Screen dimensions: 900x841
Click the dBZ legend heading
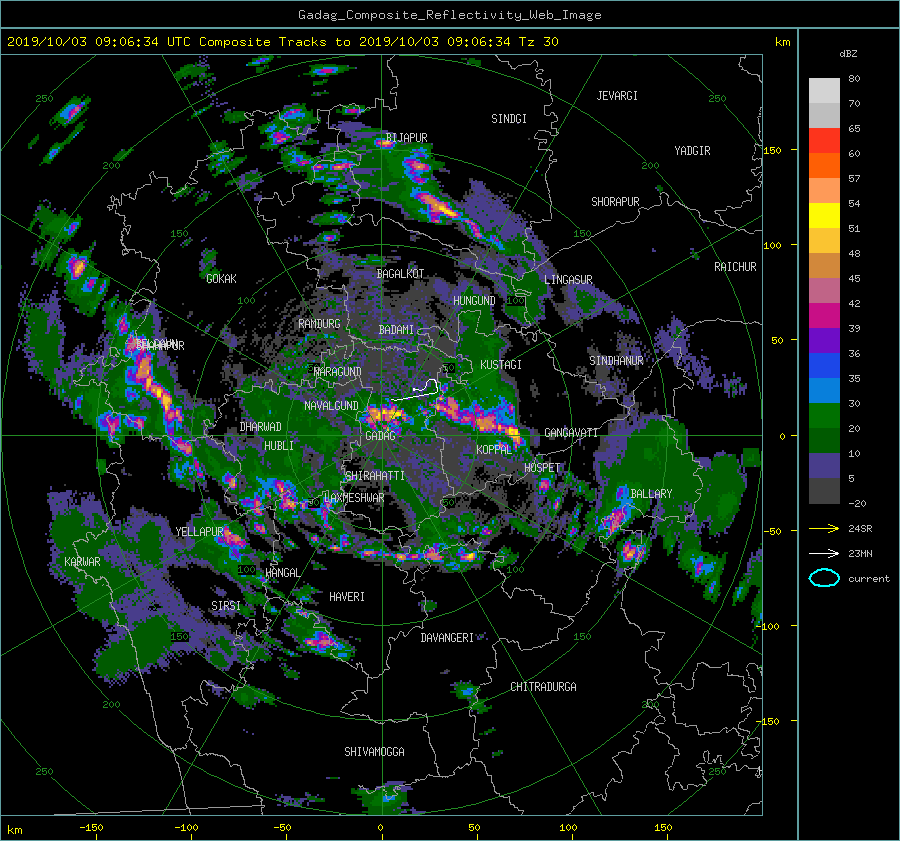(848, 53)
